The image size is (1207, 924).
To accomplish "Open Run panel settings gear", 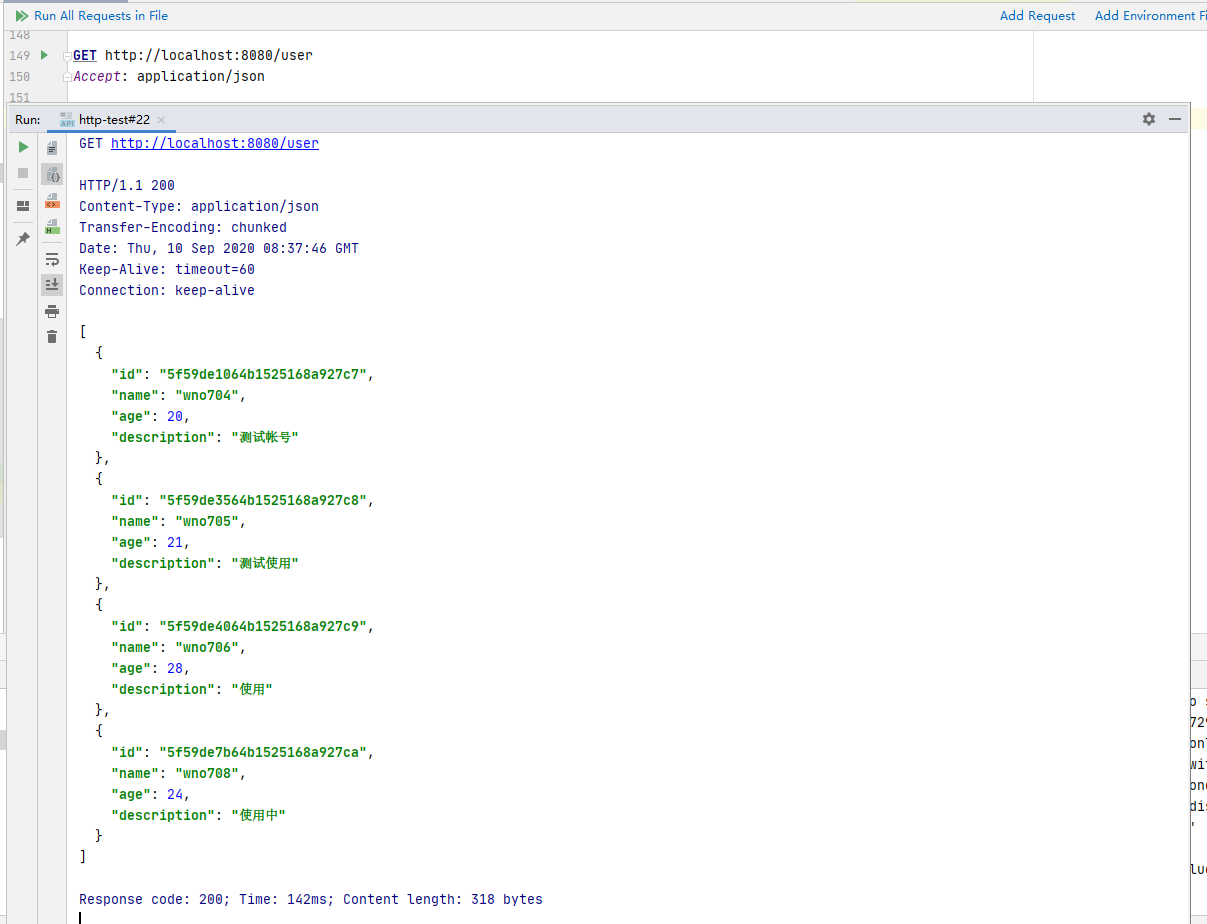I will pos(1149,119).
